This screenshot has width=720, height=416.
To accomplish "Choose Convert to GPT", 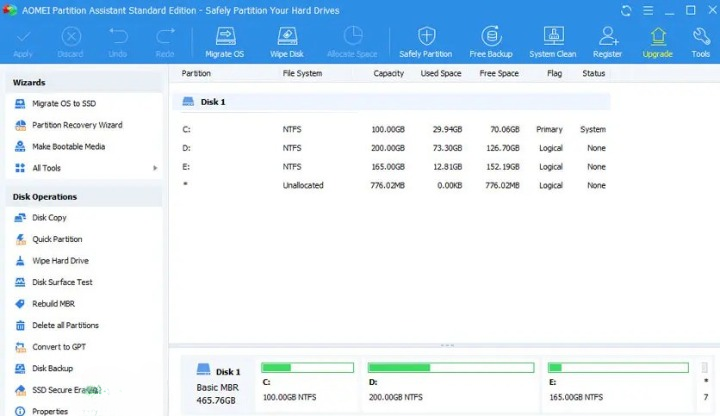I will [x=59, y=347].
